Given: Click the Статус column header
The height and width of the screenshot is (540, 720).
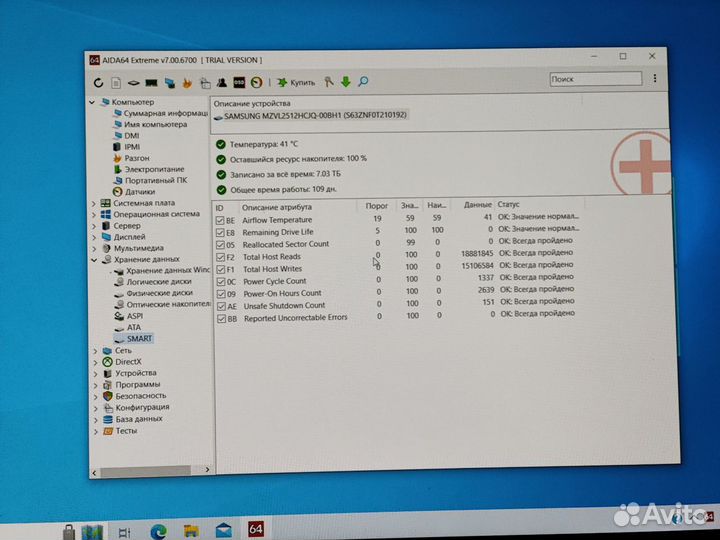Looking at the screenshot, I should [x=508, y=204].
